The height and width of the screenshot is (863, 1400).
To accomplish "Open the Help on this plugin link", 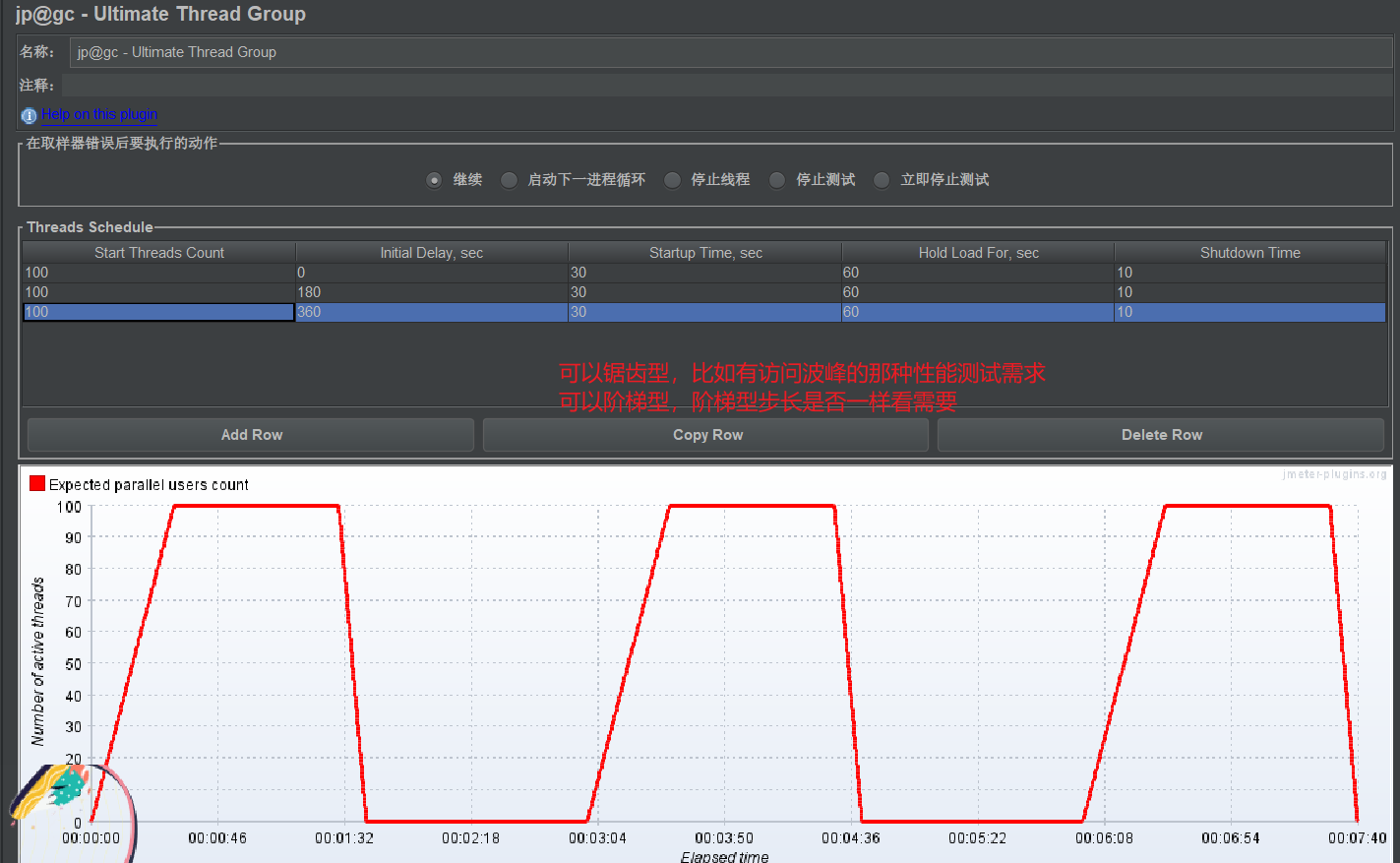I will [x=99, y=114].
